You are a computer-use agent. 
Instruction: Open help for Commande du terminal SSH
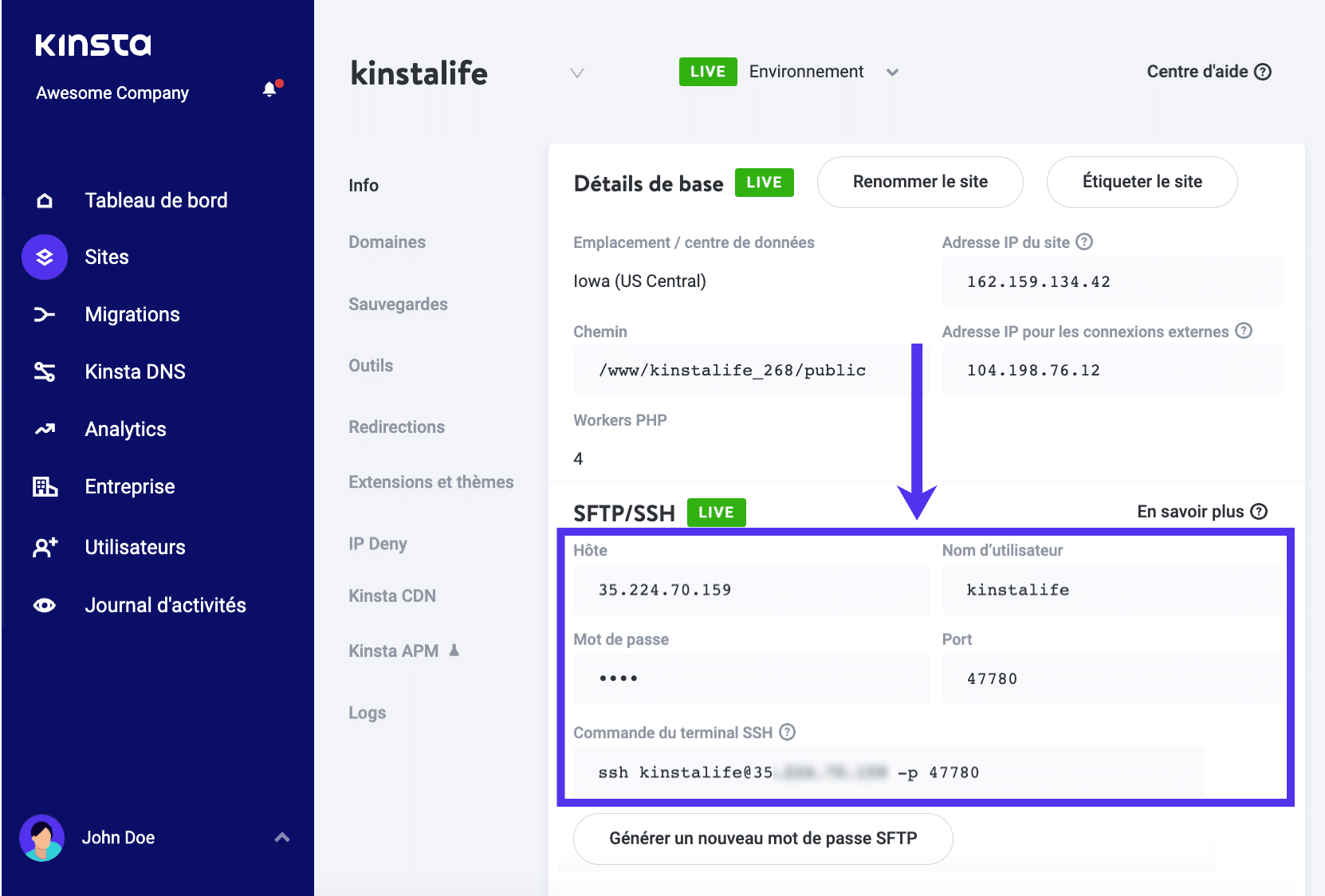coord(787,732)
